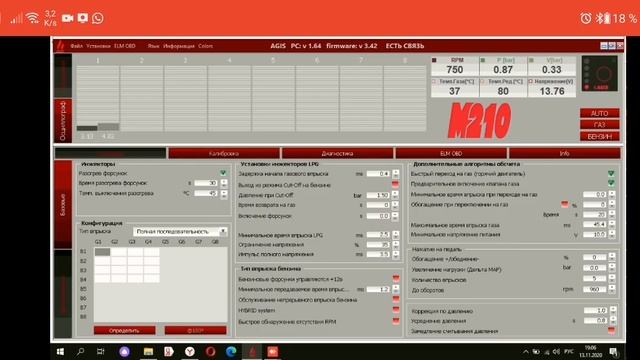Toggle enrichment when switching to gas
Screen dimensions: 640x360
pyautogui.click(x=564, y=204)
